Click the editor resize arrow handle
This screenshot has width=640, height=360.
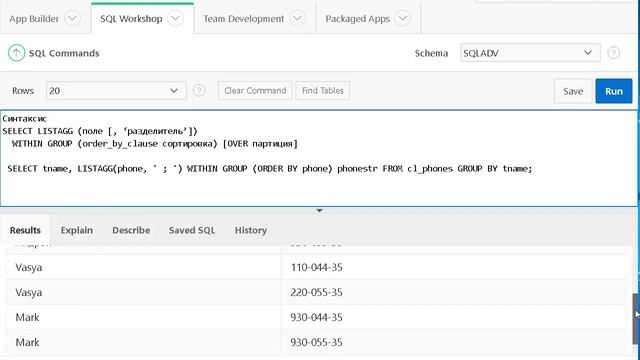coord(320,211)
